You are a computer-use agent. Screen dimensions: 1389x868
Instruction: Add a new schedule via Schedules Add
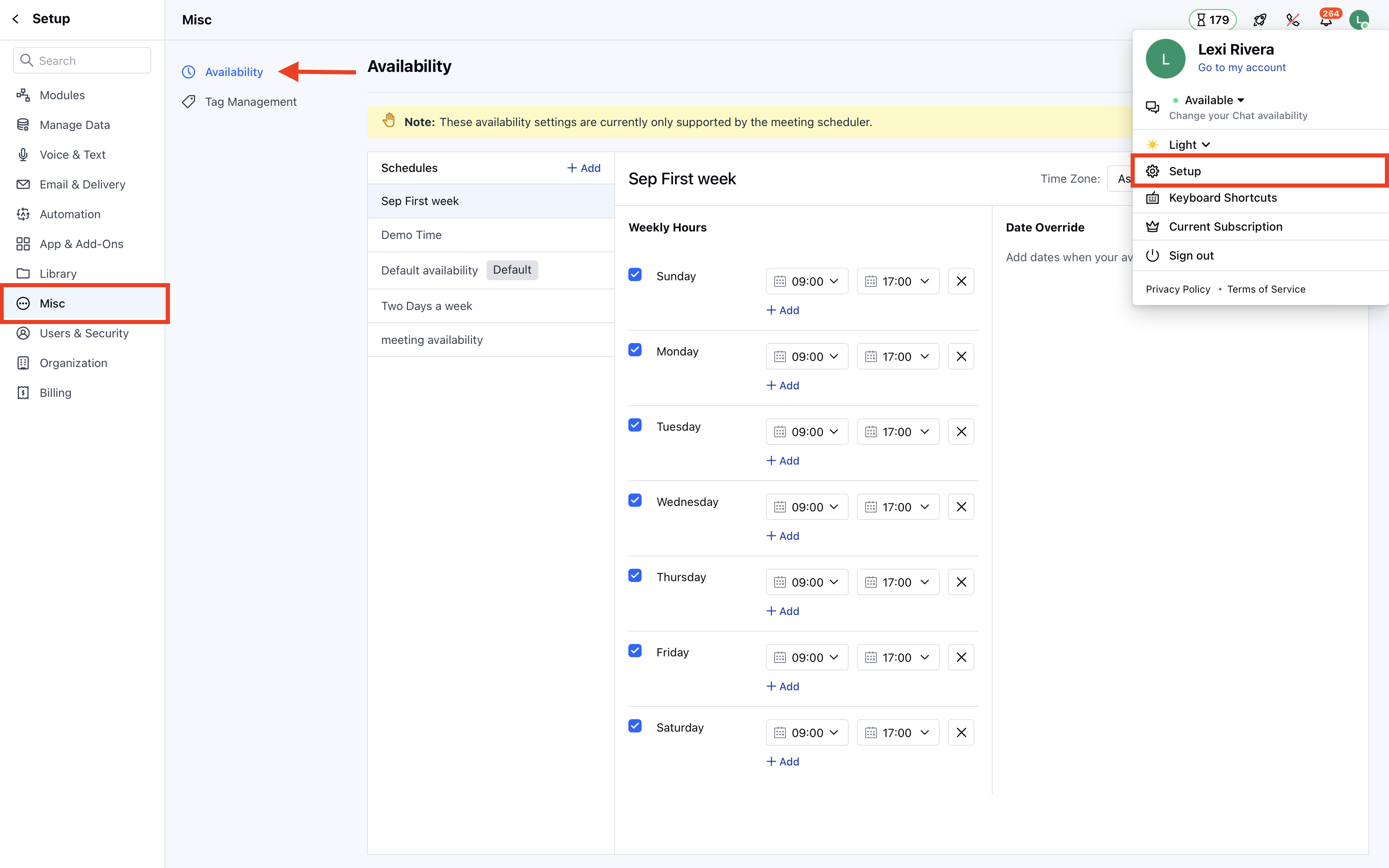pos(584,168)
